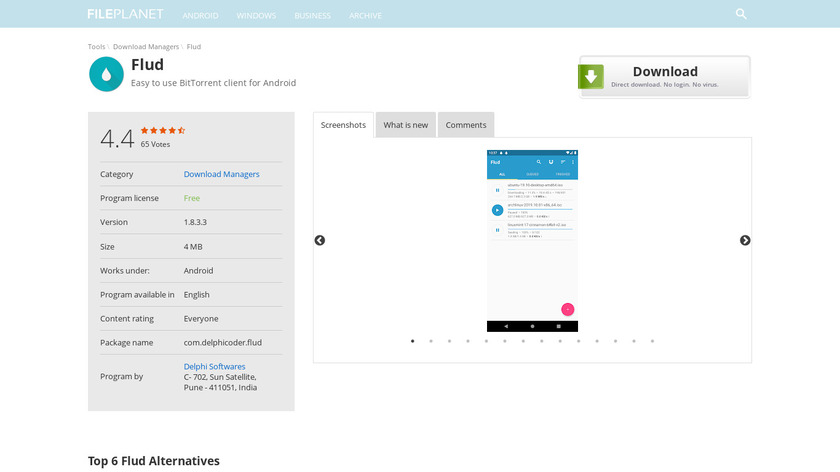Select the last carousel dot

click(652, 341)
